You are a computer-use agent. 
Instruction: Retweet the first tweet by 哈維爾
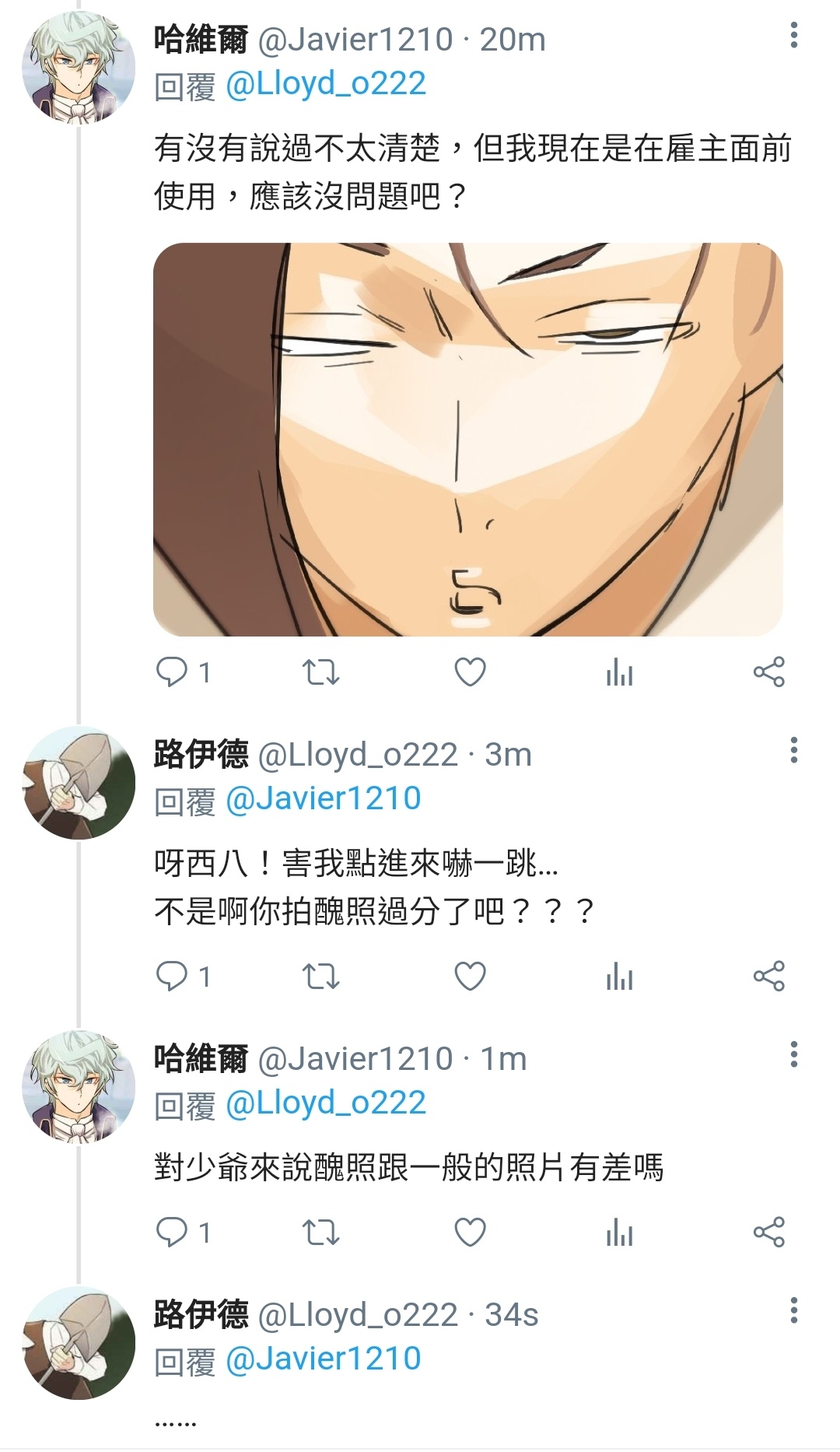coord(320,672)
